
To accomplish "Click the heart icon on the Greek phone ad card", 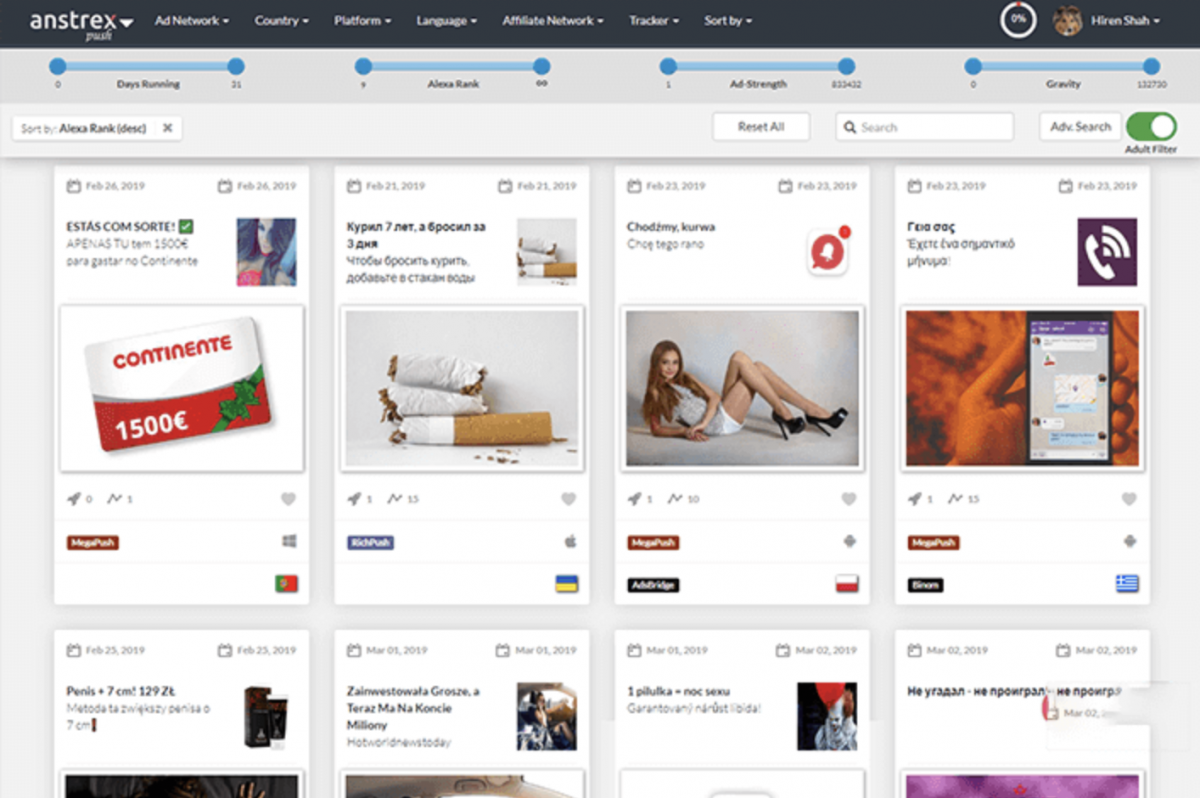I will tap(1129, 499).
